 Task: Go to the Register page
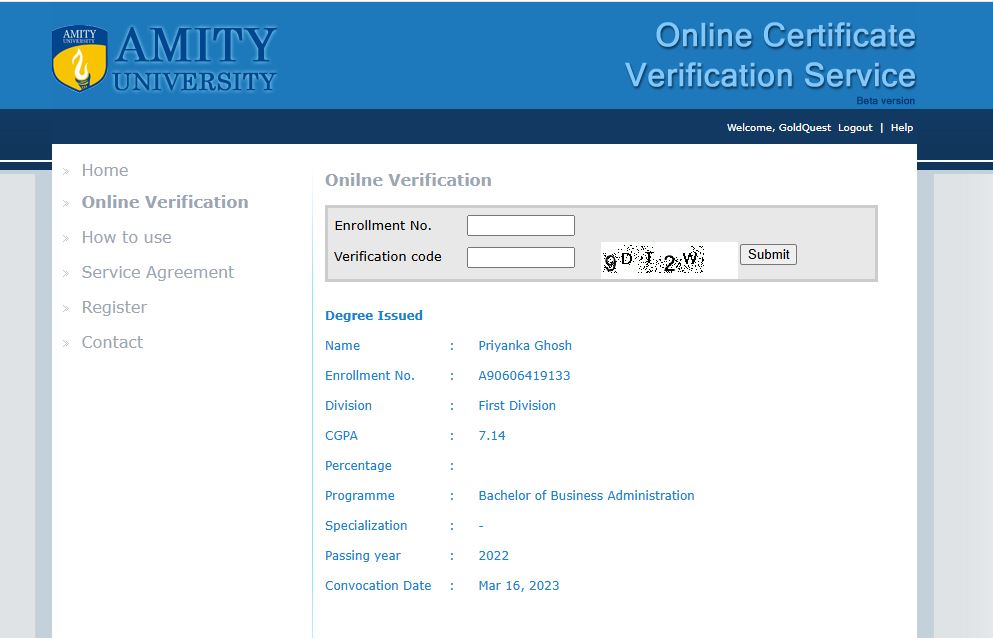coord(114,308)
